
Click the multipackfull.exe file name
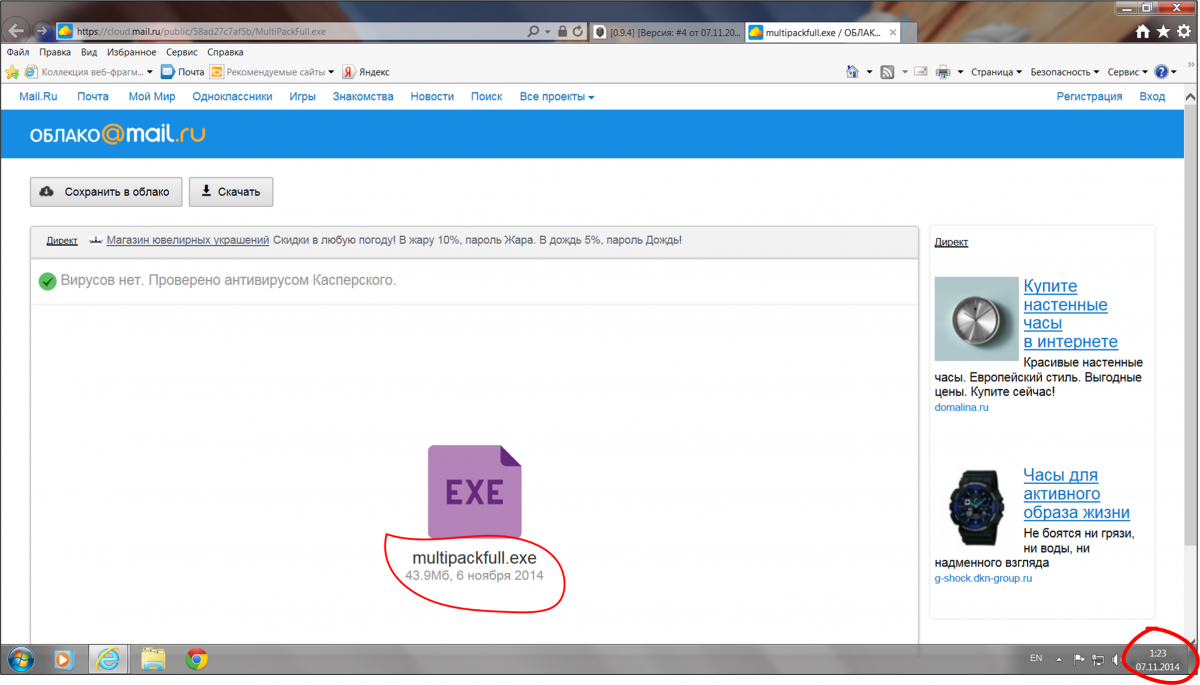point(474,558)
